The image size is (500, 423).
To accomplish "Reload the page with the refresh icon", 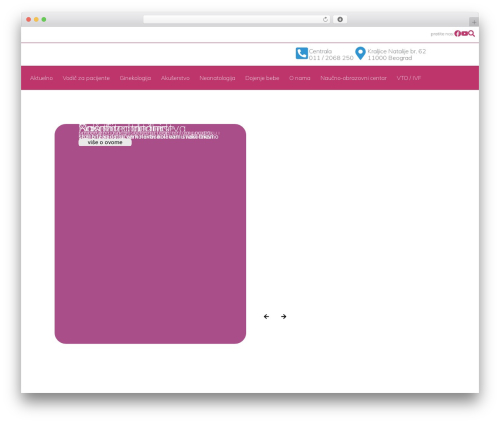I will [x=325, y=19].
